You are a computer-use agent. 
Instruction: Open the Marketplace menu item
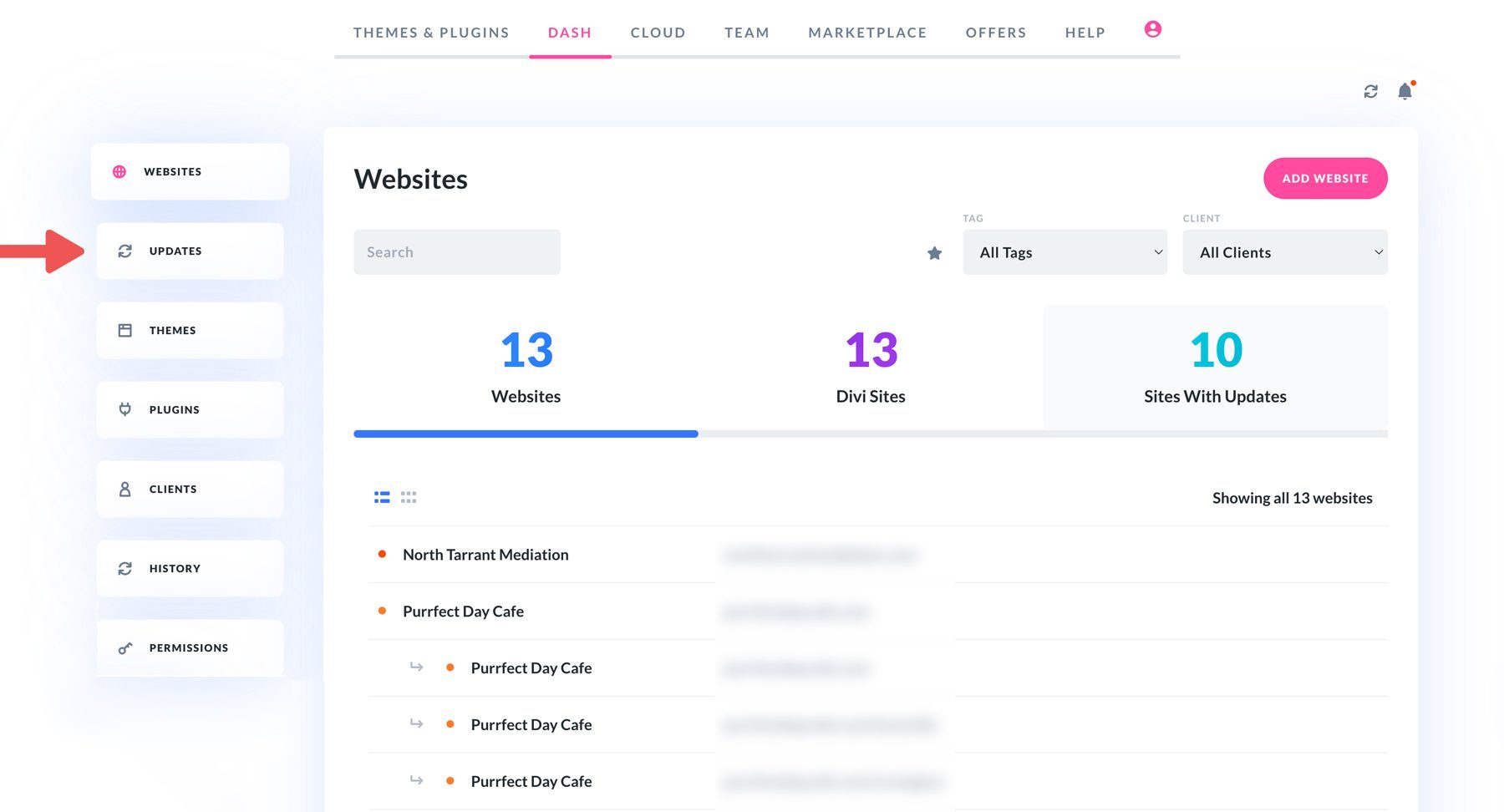[x=867, y=33]
